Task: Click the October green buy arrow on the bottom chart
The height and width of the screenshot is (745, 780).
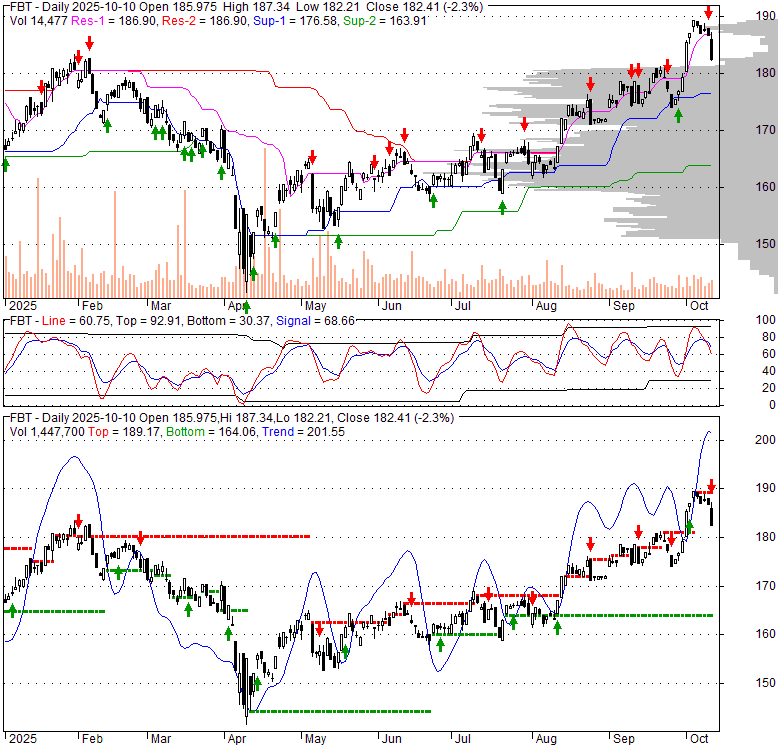Action: pyautogui.click(x=689, y=526)
